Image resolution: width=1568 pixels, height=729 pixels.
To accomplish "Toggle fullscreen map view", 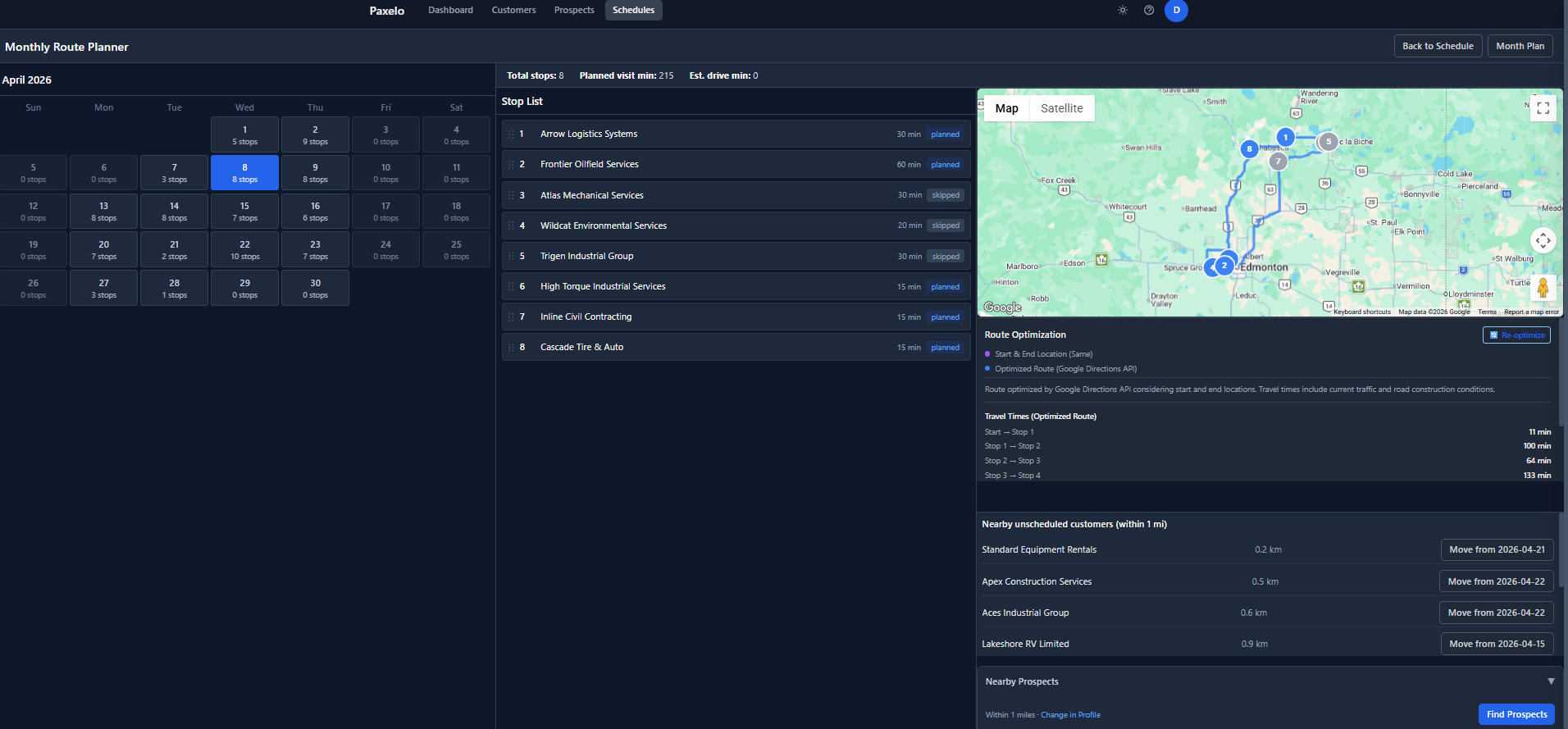I will pos(1543,108).
